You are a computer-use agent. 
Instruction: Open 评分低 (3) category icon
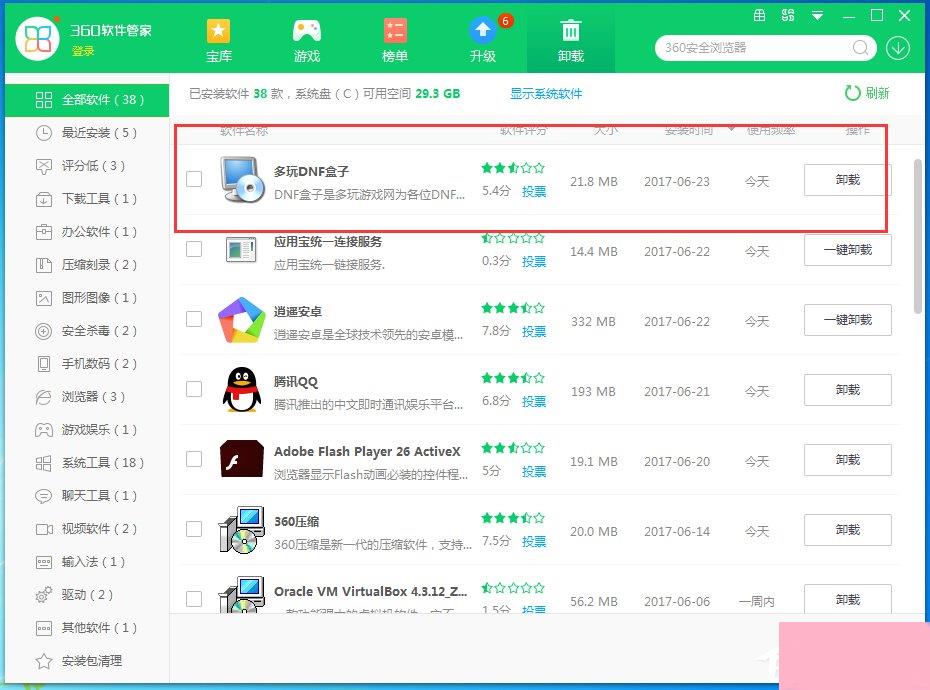pos(44,166)
